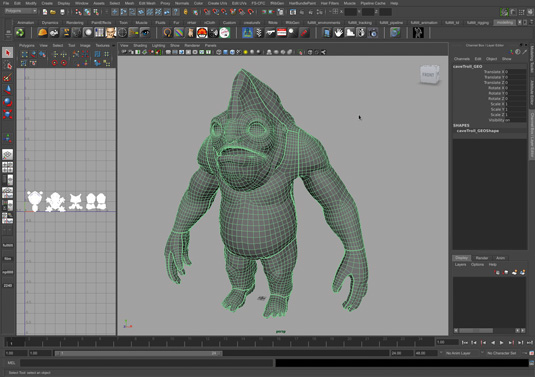Click the play backwards button
The width and height of the screenshot is (535, 377).
pyautogui.click(x=493, y=343)
